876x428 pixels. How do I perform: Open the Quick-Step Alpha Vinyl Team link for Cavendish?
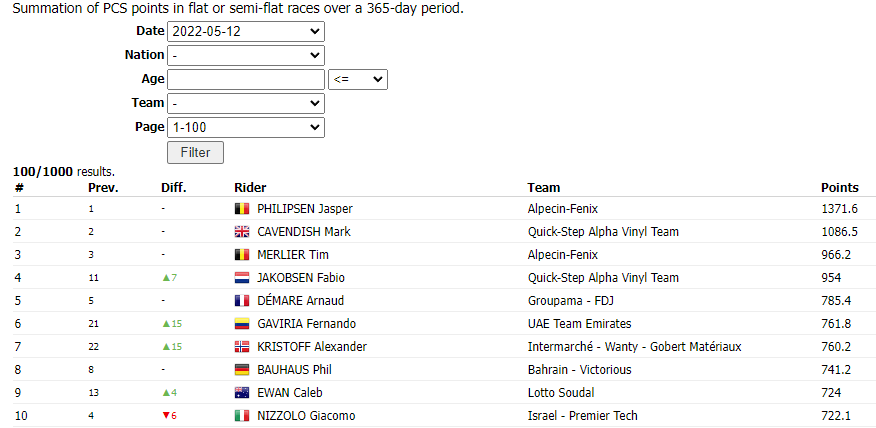tap(603, 232)
